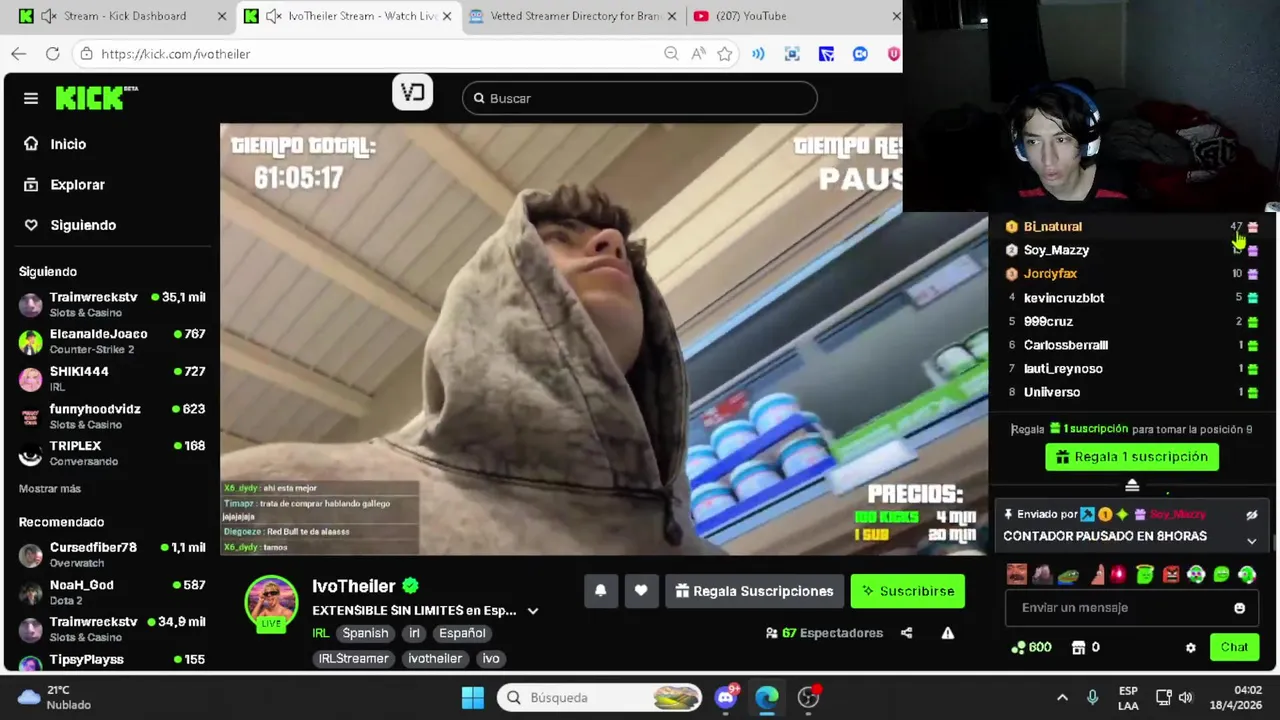Open chat settings gear
The width and height of the screenshot is (1280, 720).
pyautogui.click(x=1190, y=648)
